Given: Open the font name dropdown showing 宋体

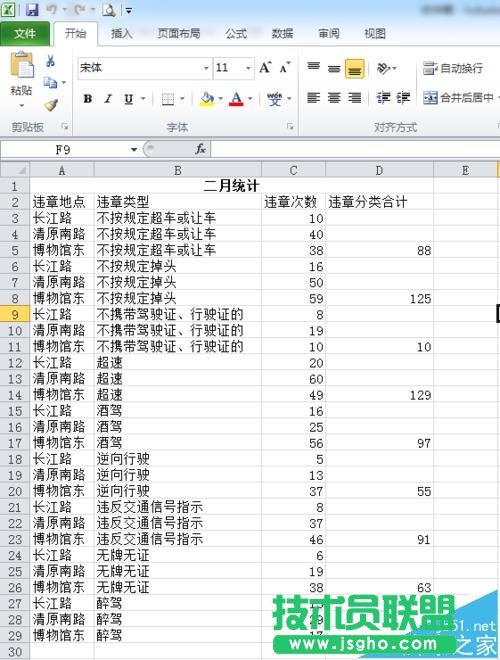Looking at the screenshot, I should (x=206, y=68).
